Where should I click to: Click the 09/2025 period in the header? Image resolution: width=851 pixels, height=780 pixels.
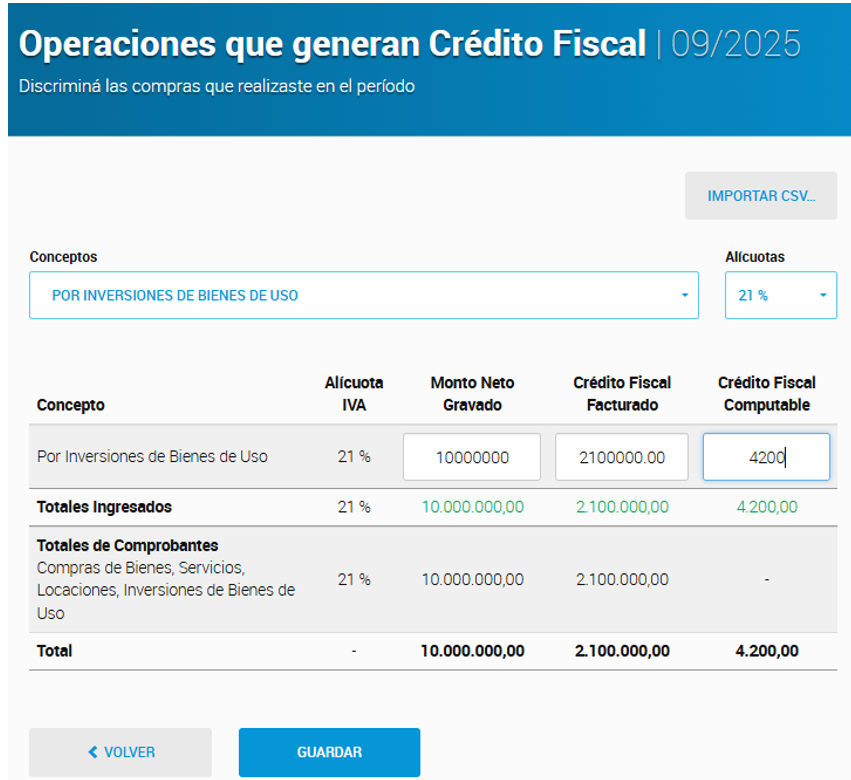tap(735, 44)
